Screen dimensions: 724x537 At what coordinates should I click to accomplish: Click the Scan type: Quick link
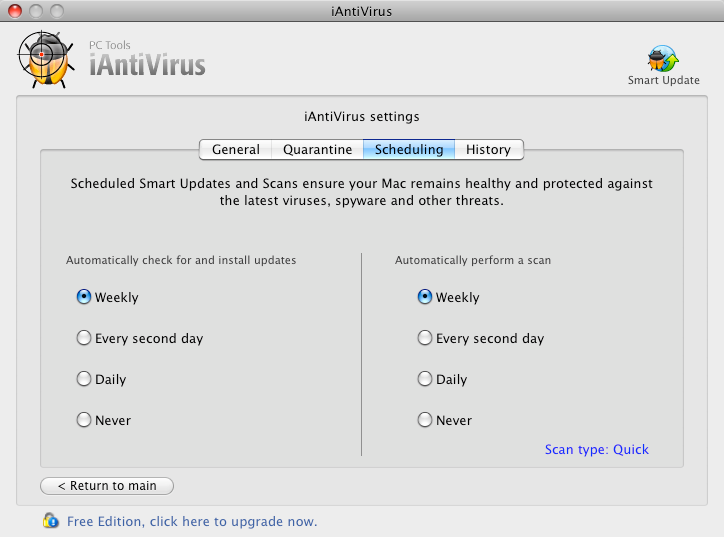pos(596,449)
